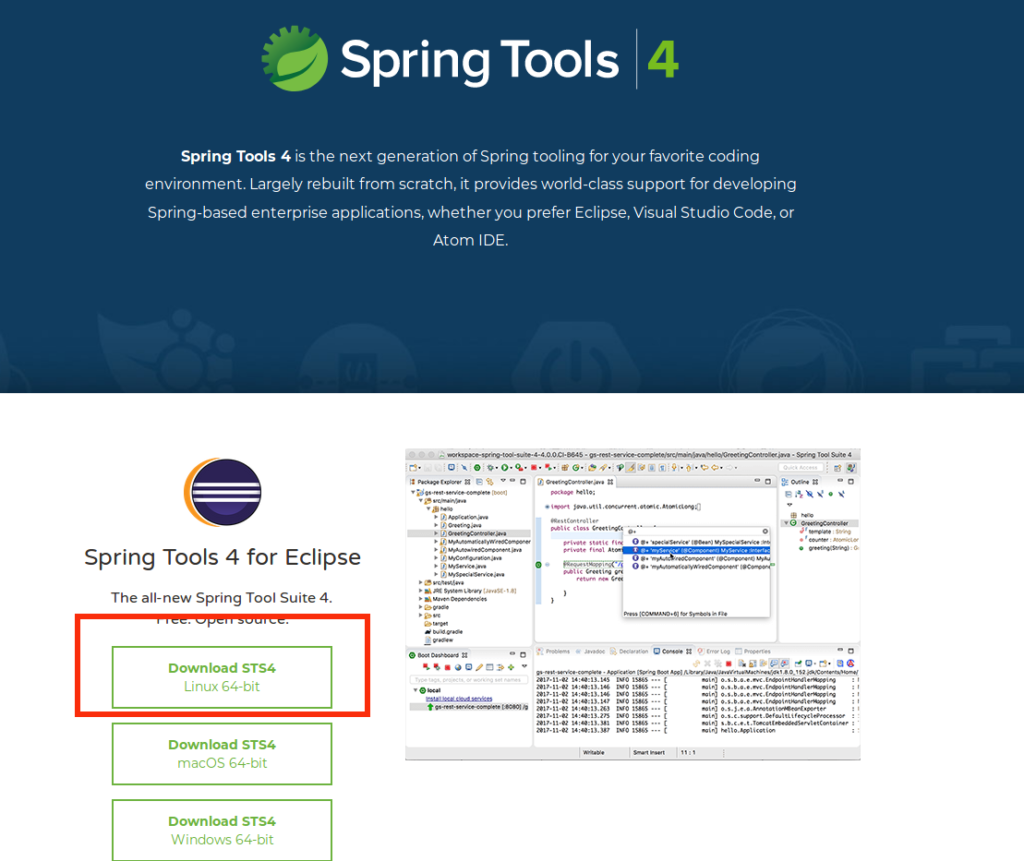
Task: Start the app via Boot Dashboard run icon
Action: point(426,667)
